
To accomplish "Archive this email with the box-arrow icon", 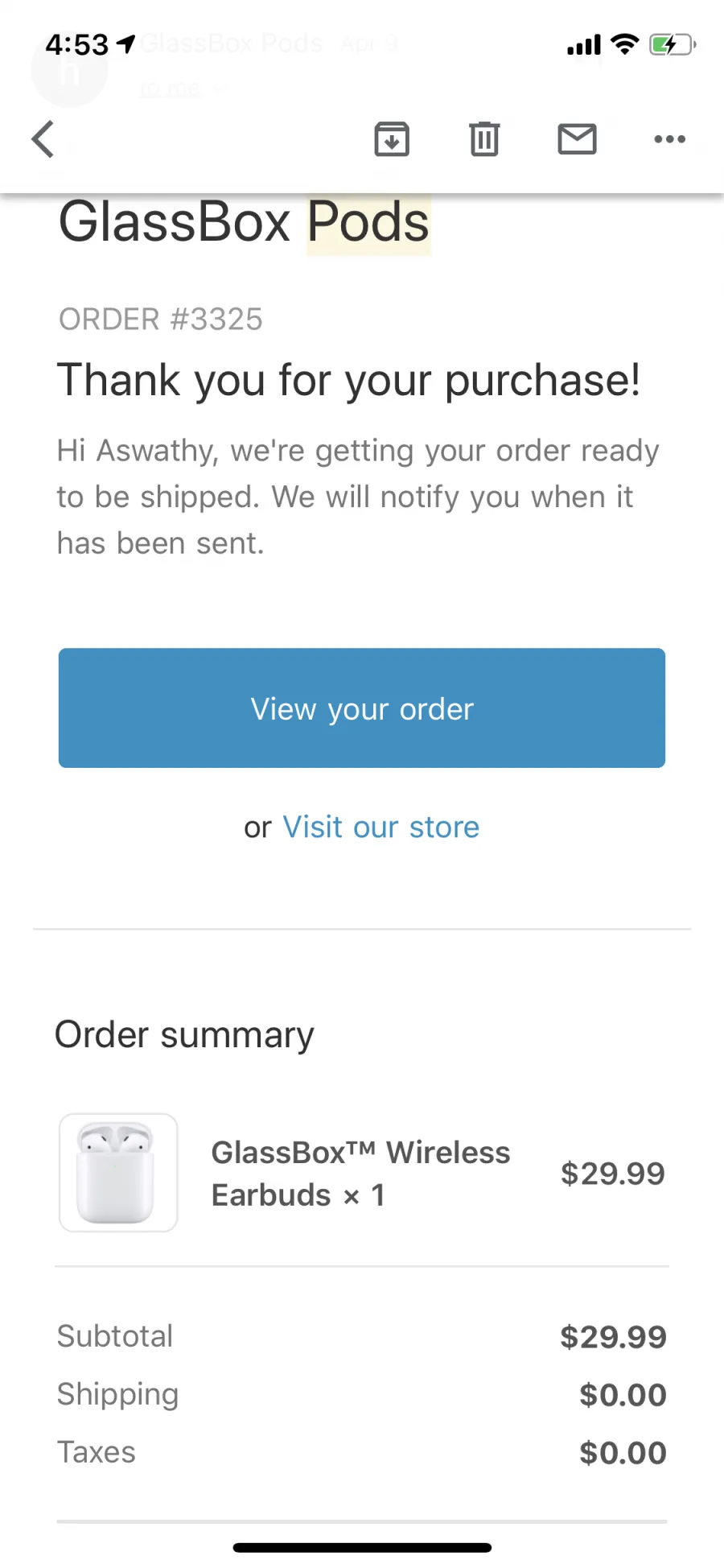I will pyautogui.click(x=392, y=139).
